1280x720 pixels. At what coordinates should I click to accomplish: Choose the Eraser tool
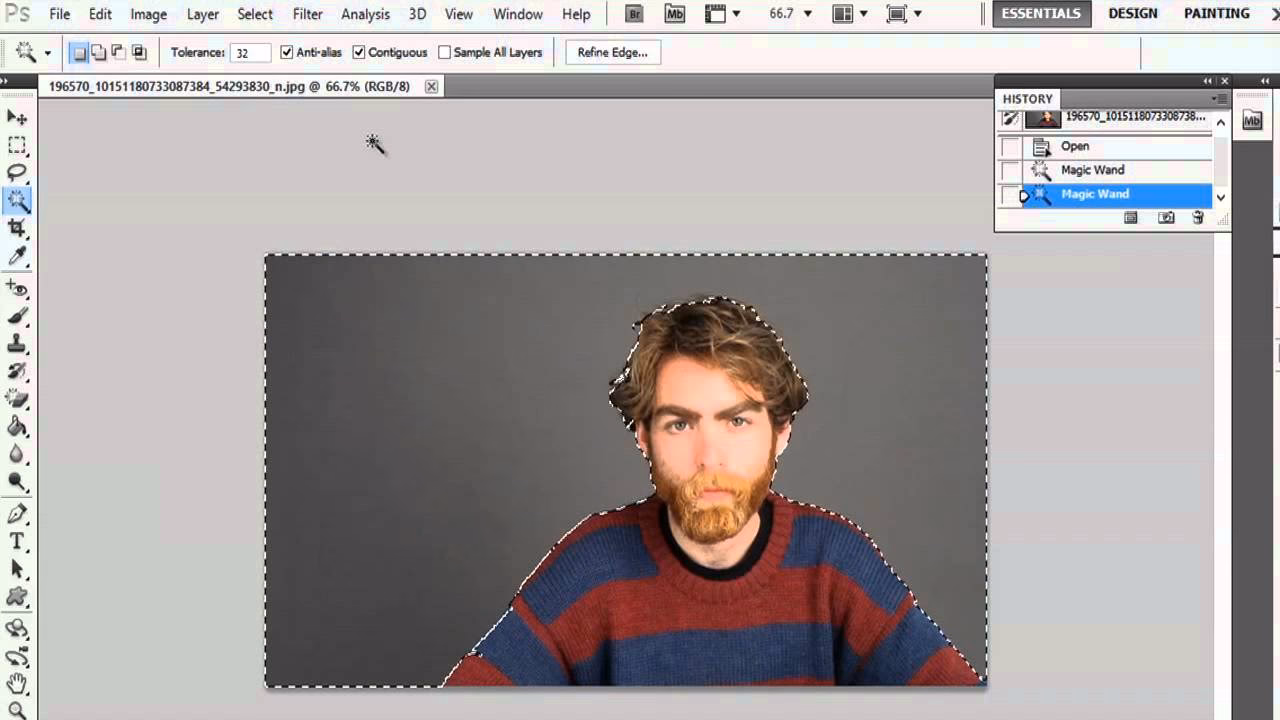click(14, 397)
